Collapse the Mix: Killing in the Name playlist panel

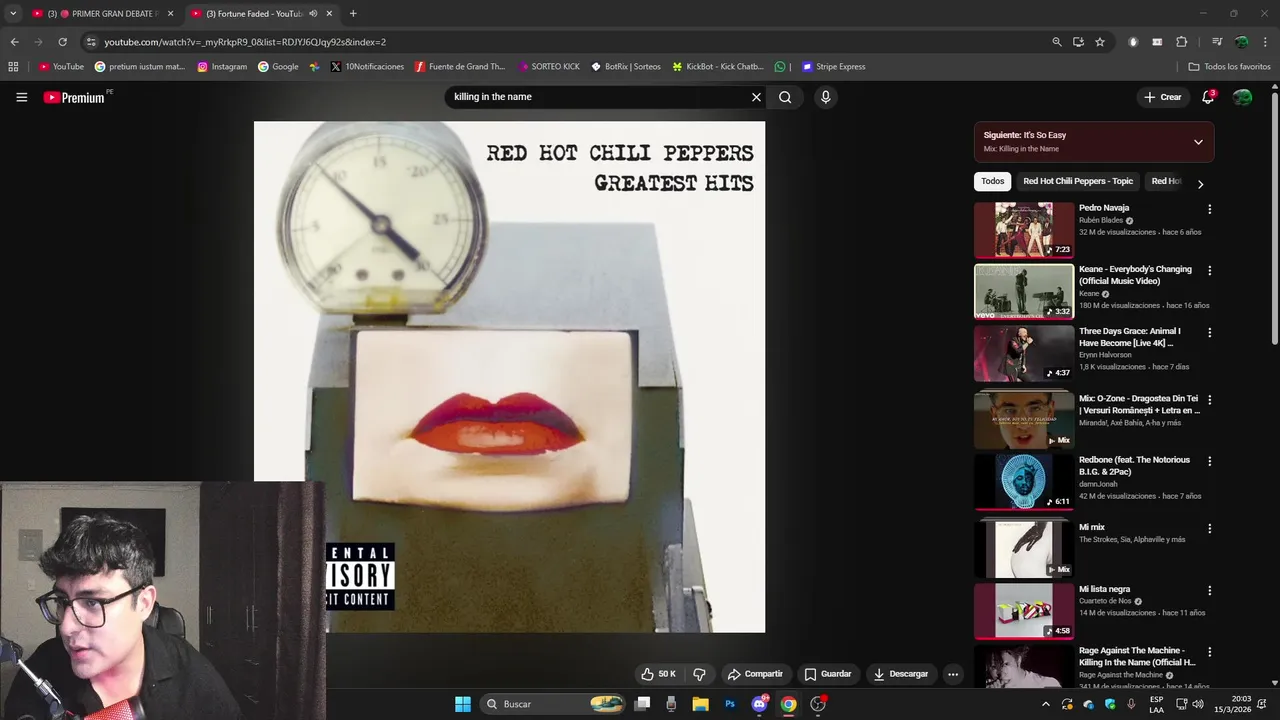[1198, 142]
